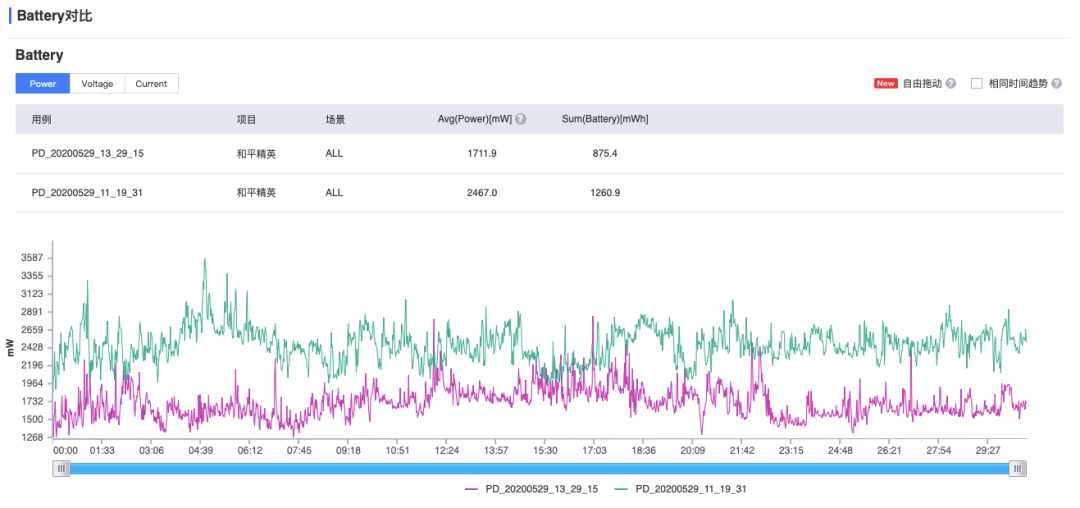The image size is (1080, 508).
Task: Click the red New badge
Action: pyautogui.click(x=885, y=83)
